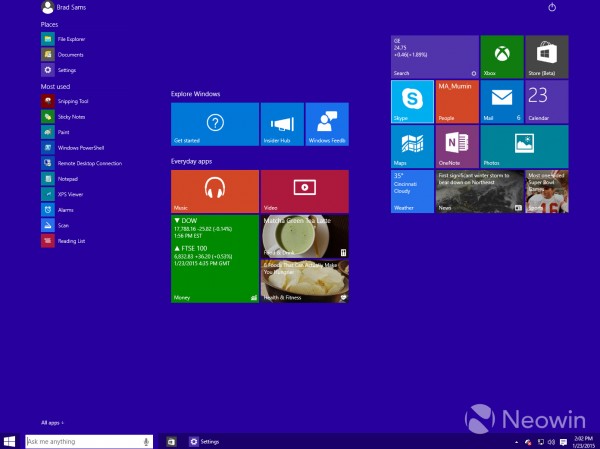Open the Store (Beta) tile

click(x=547, y=57)
